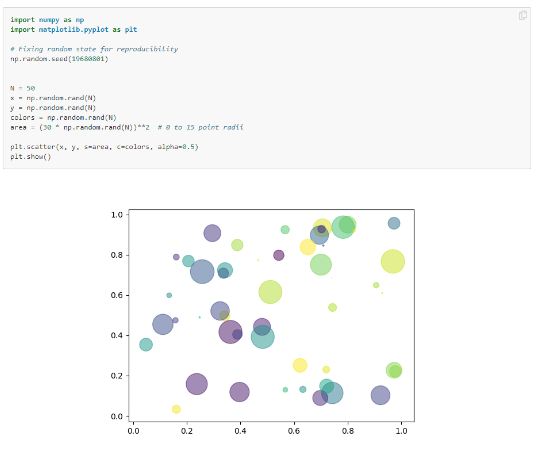Screen dimensions: 540x453
Task: Click the 1.0 label on the x-axis
Action: [401, 431]
